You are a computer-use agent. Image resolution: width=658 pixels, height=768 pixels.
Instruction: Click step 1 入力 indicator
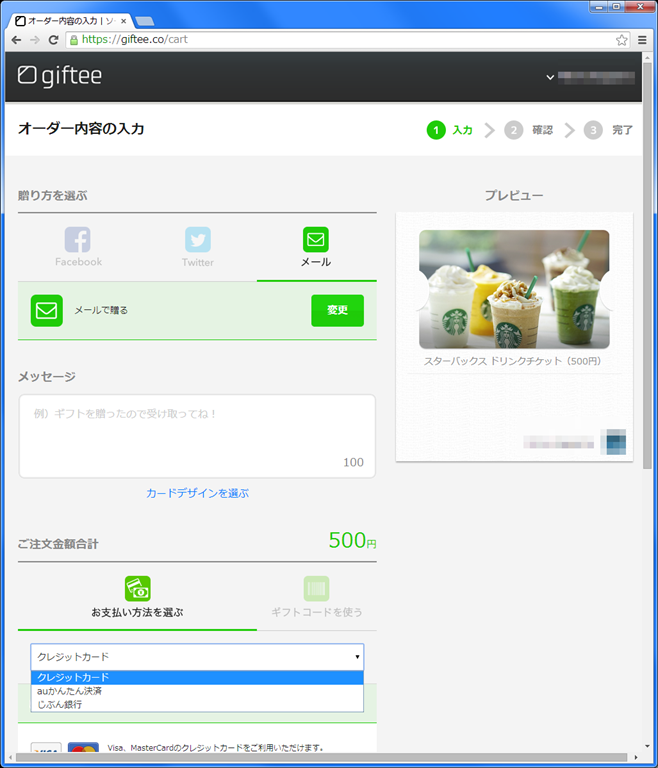[450, 130]
